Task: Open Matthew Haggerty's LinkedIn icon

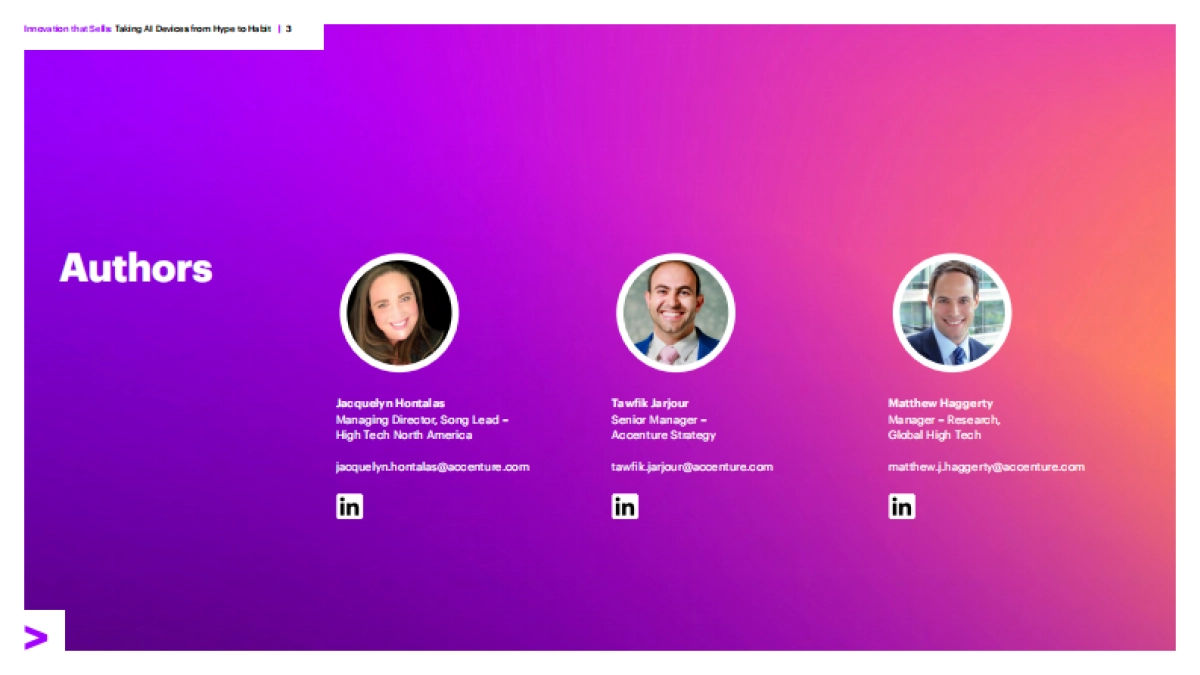Action: pos(901,506)
